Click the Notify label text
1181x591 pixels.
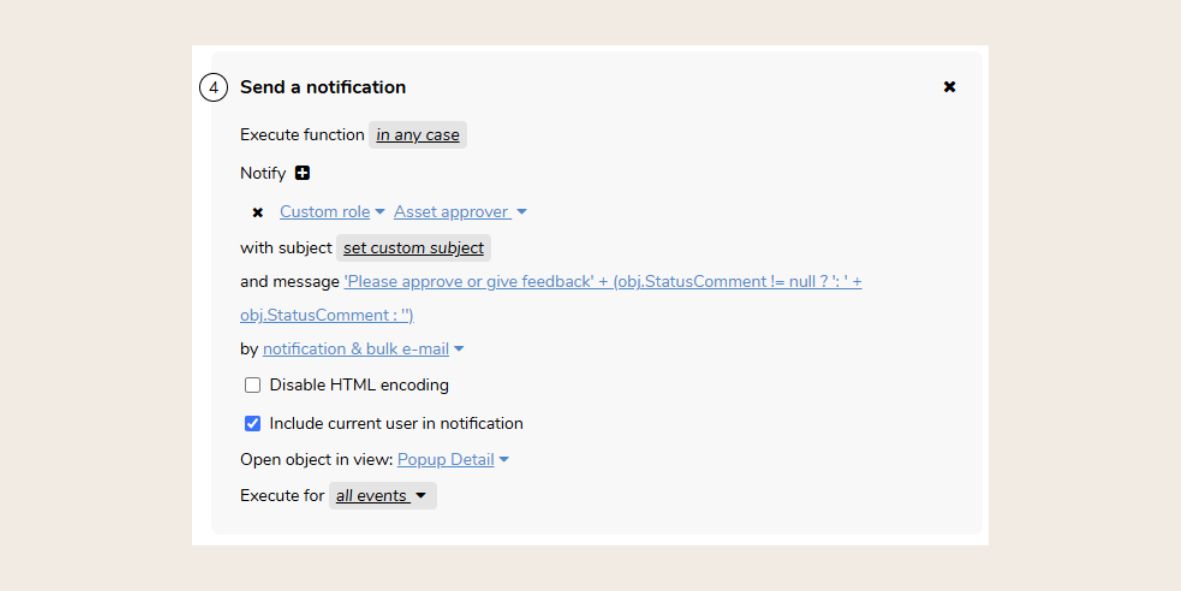point(262,173)
